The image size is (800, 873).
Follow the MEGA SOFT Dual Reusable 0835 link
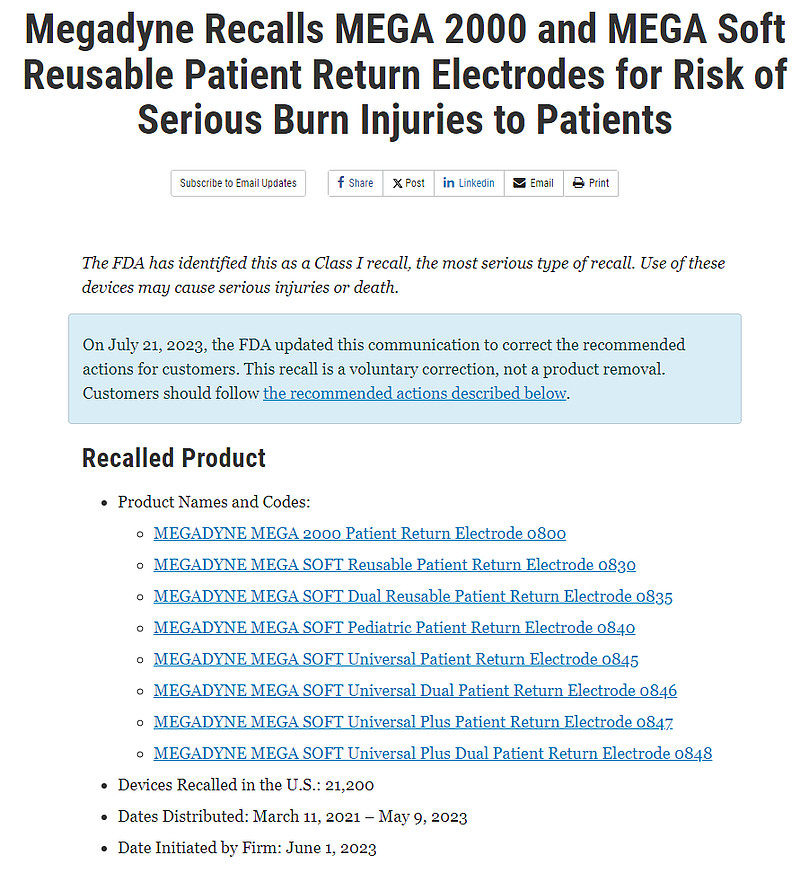coord(412,597)
